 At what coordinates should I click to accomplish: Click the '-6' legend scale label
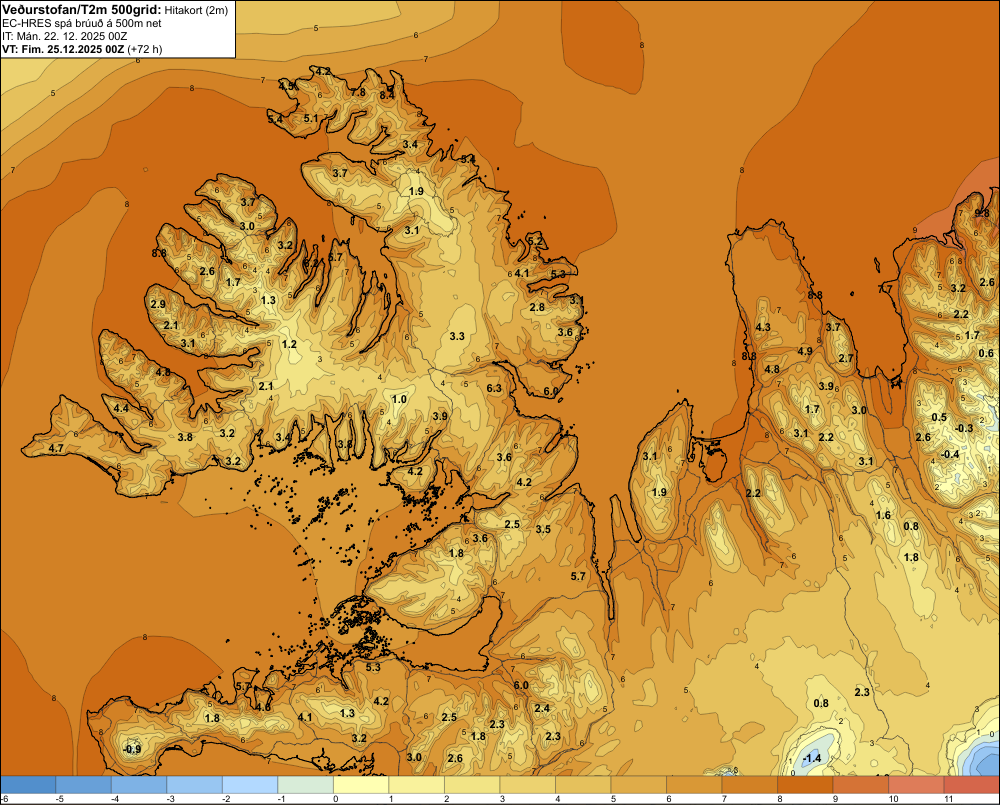pyautogui.click(x=4, y=799)
